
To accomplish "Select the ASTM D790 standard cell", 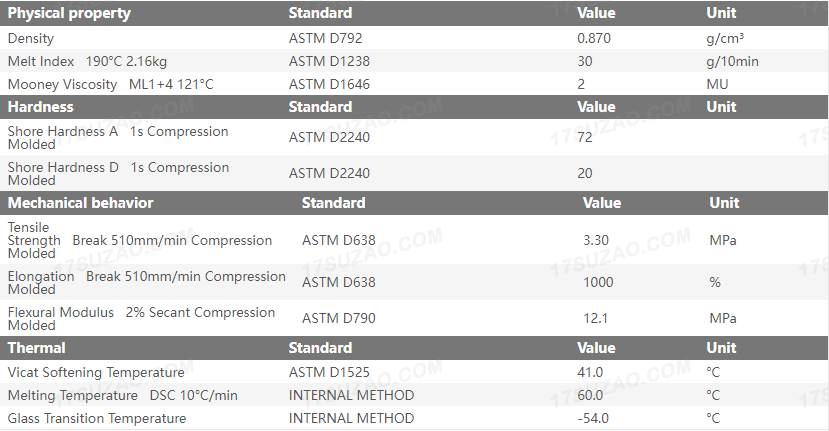I will click(x=339, y=319).
